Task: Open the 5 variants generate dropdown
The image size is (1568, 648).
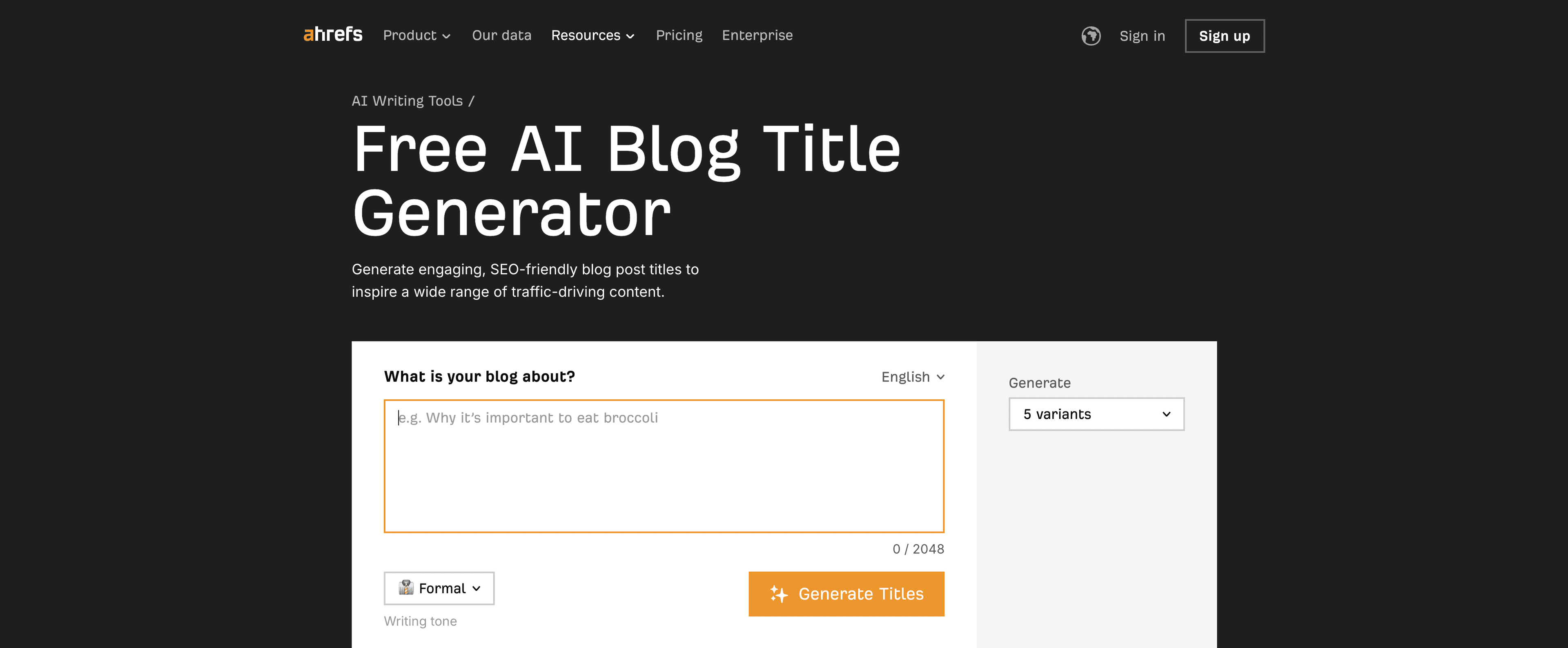Action: click(x=1096, y=414)
